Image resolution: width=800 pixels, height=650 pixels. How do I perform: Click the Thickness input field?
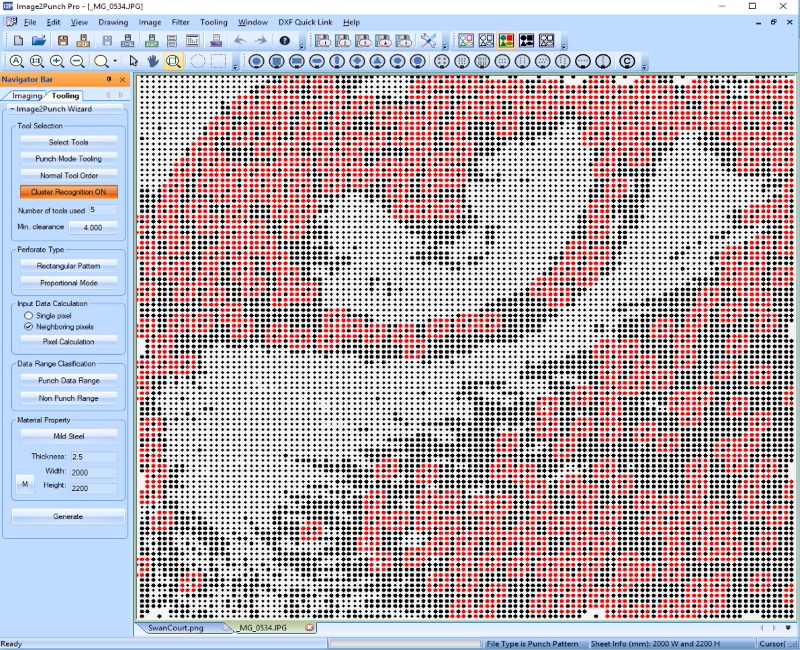[94, 457]
